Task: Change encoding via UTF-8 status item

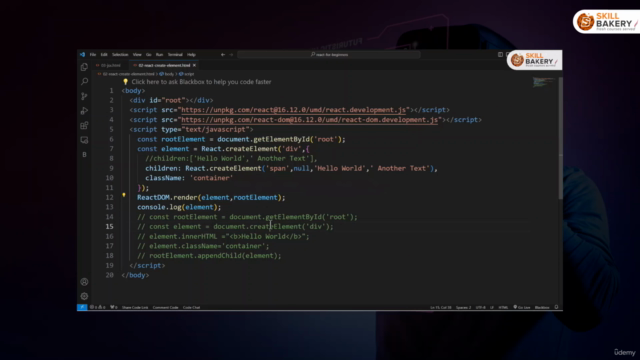Action: coord(480,307)
